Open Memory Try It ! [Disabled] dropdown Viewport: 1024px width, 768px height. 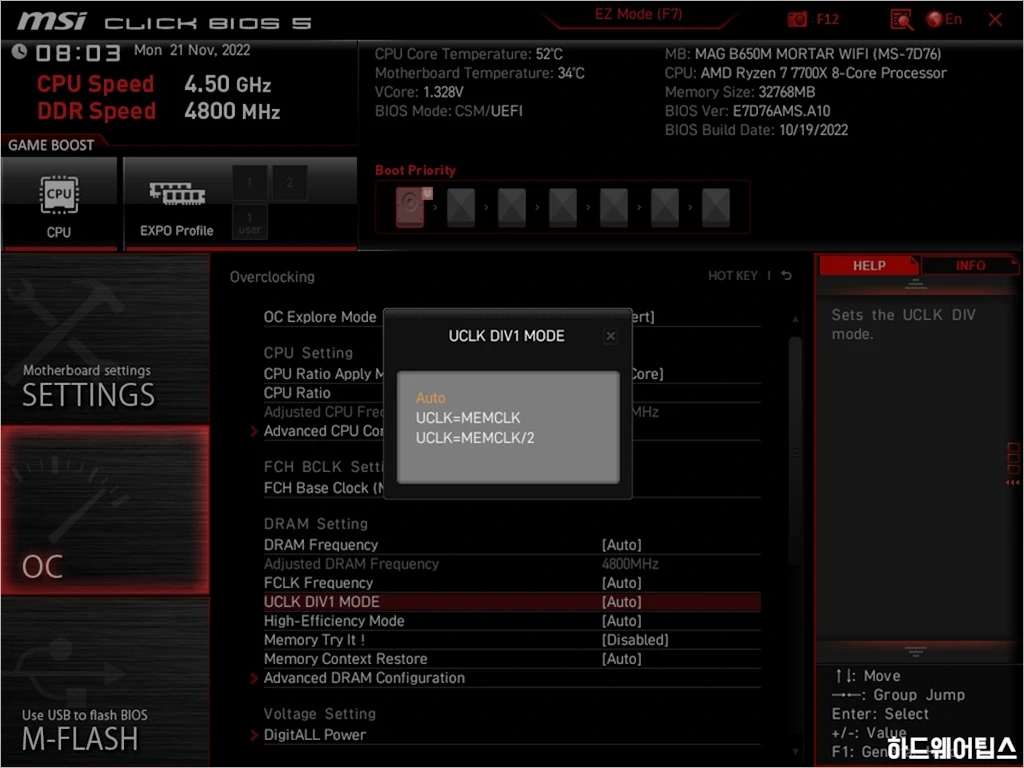click(635, 639)
